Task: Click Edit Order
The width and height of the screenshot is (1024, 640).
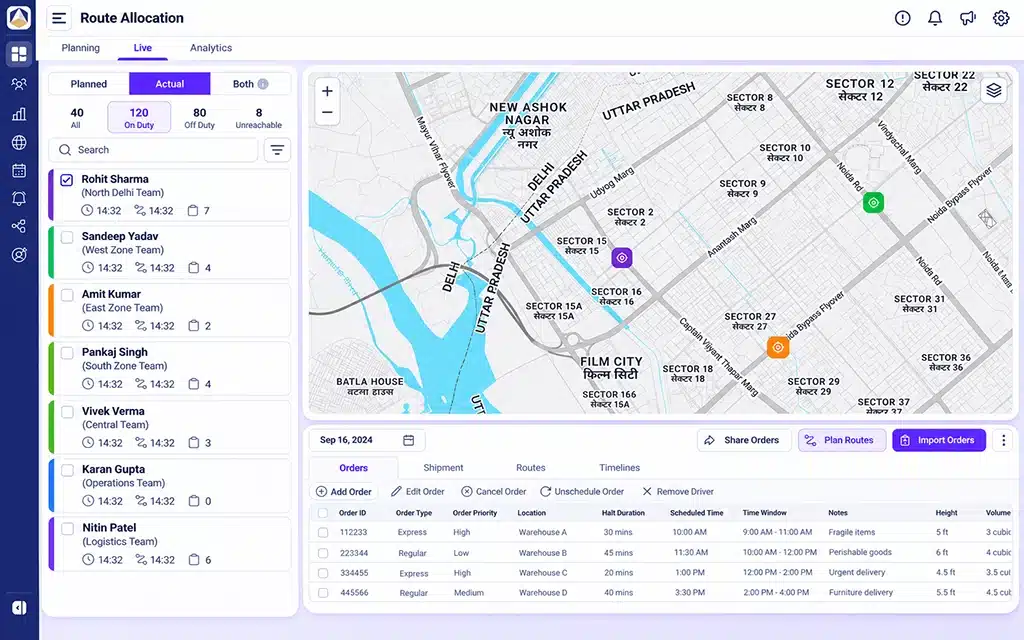Action: (417, 492)
